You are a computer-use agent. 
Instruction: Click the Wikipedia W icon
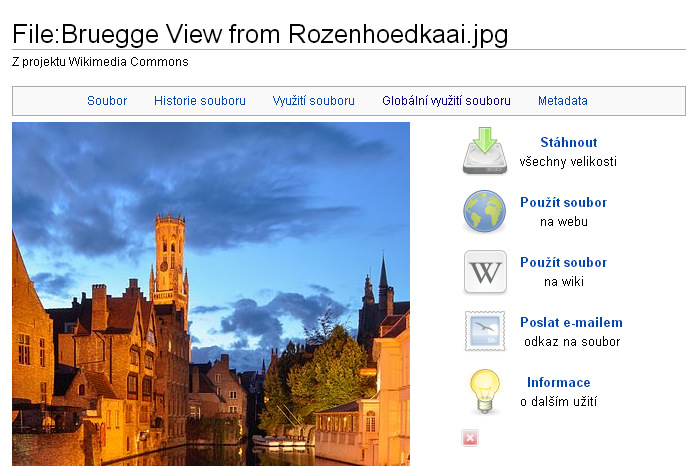pos(485,272)
